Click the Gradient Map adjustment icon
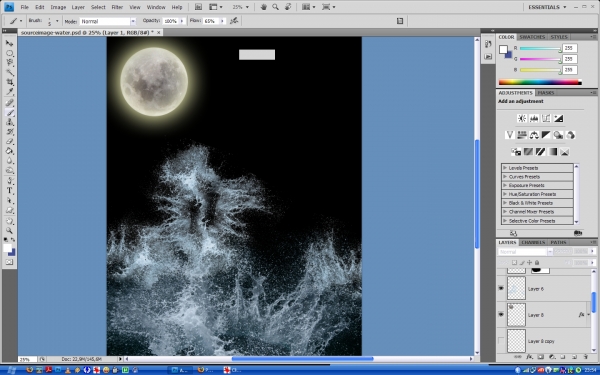This screenshot has width=600, height=375. [552, 152]
